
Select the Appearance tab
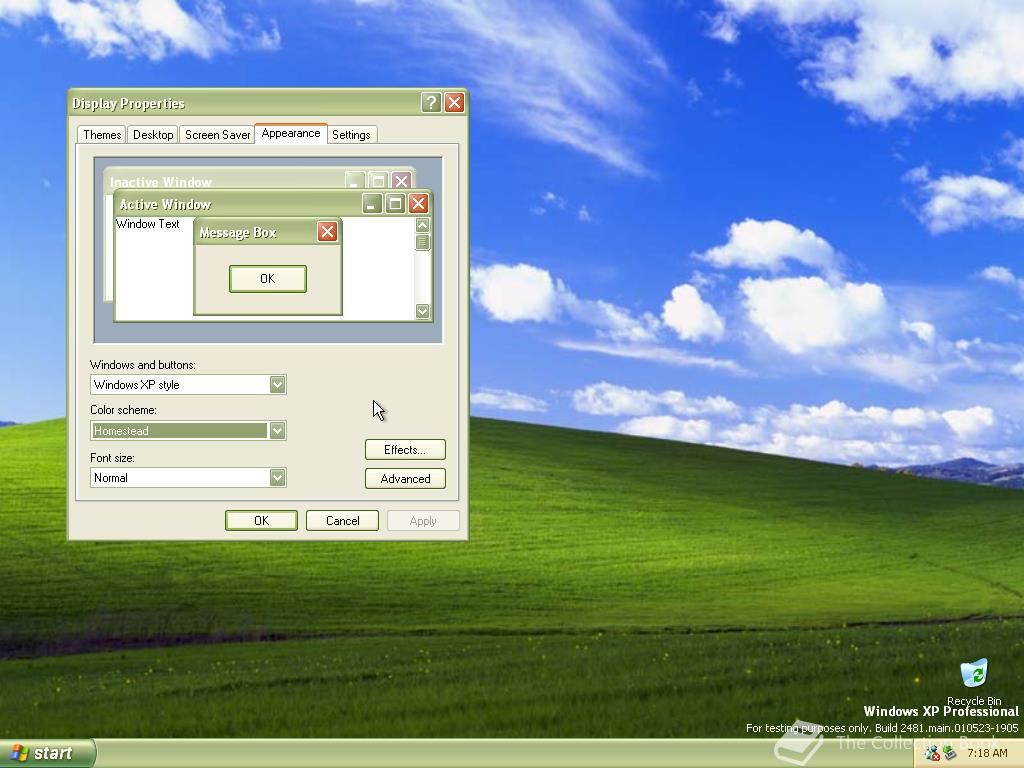291,133
